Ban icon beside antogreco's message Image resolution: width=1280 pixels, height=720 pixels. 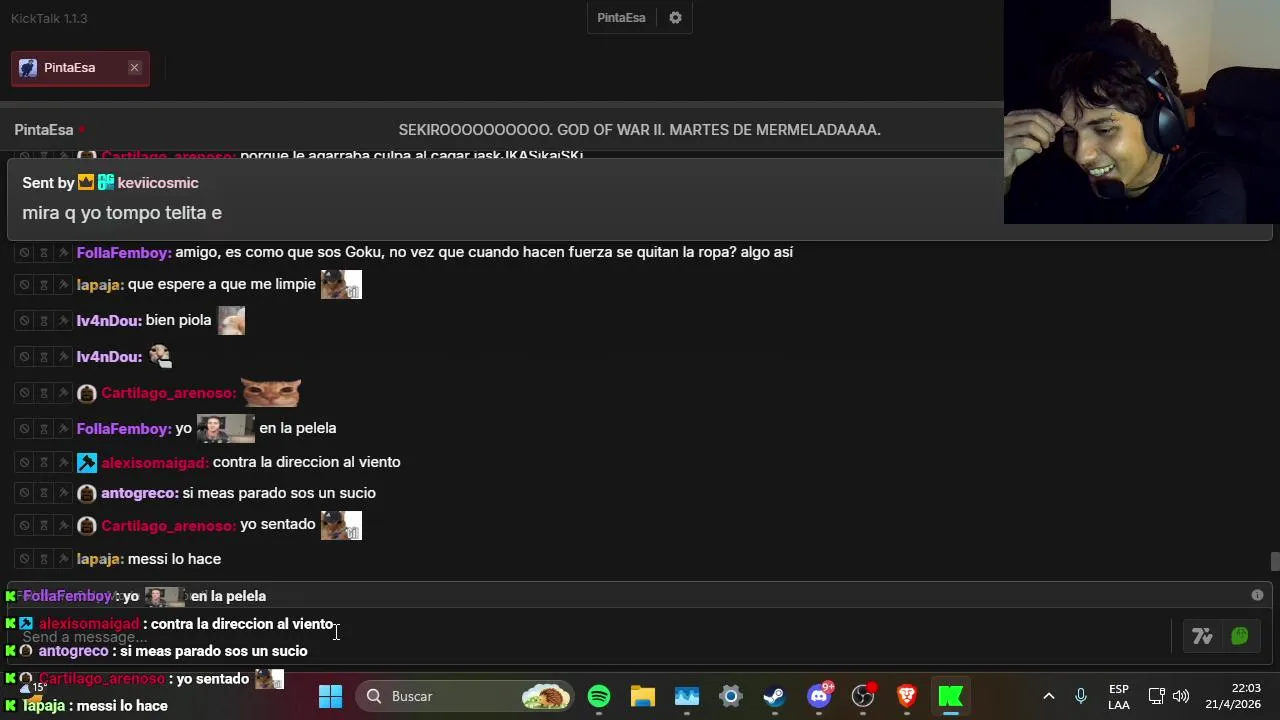(25, 493)
